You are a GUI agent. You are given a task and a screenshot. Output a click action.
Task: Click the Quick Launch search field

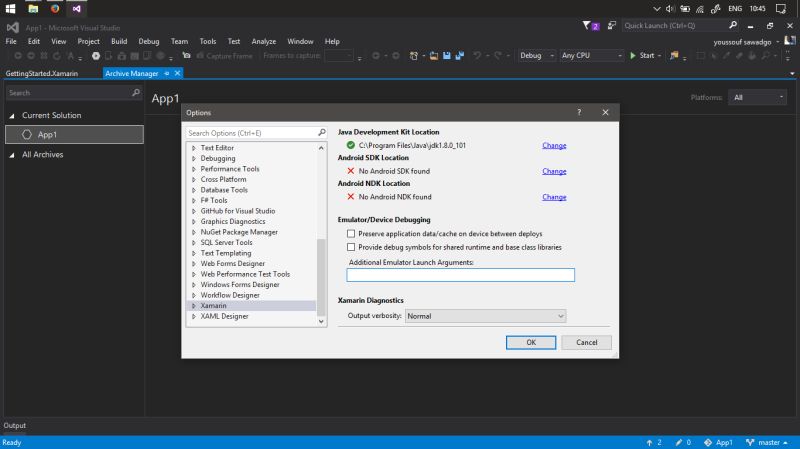point(674,26)
